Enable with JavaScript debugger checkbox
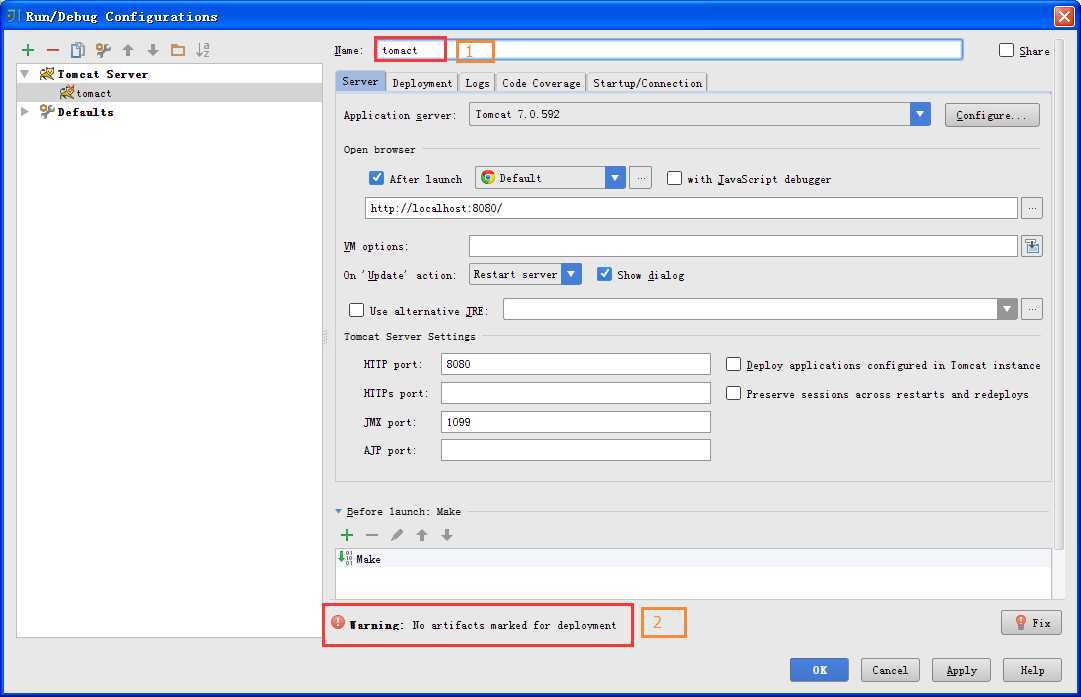Image resolution: width=1081 pixels, height=697 pixels. click(674, 178)
